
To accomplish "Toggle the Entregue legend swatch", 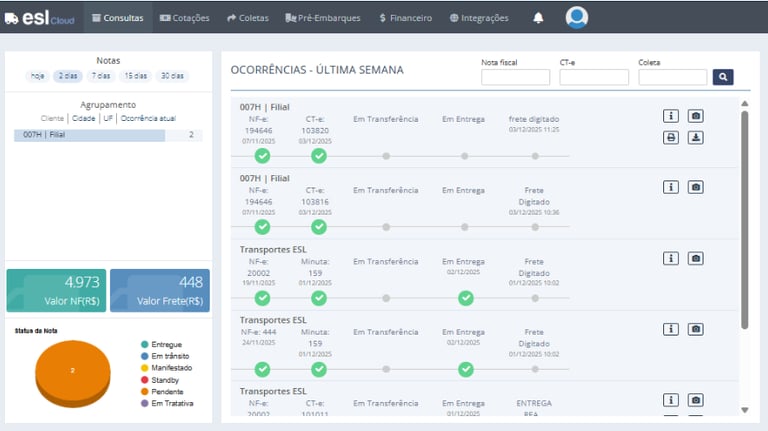I will coord(144,344).
